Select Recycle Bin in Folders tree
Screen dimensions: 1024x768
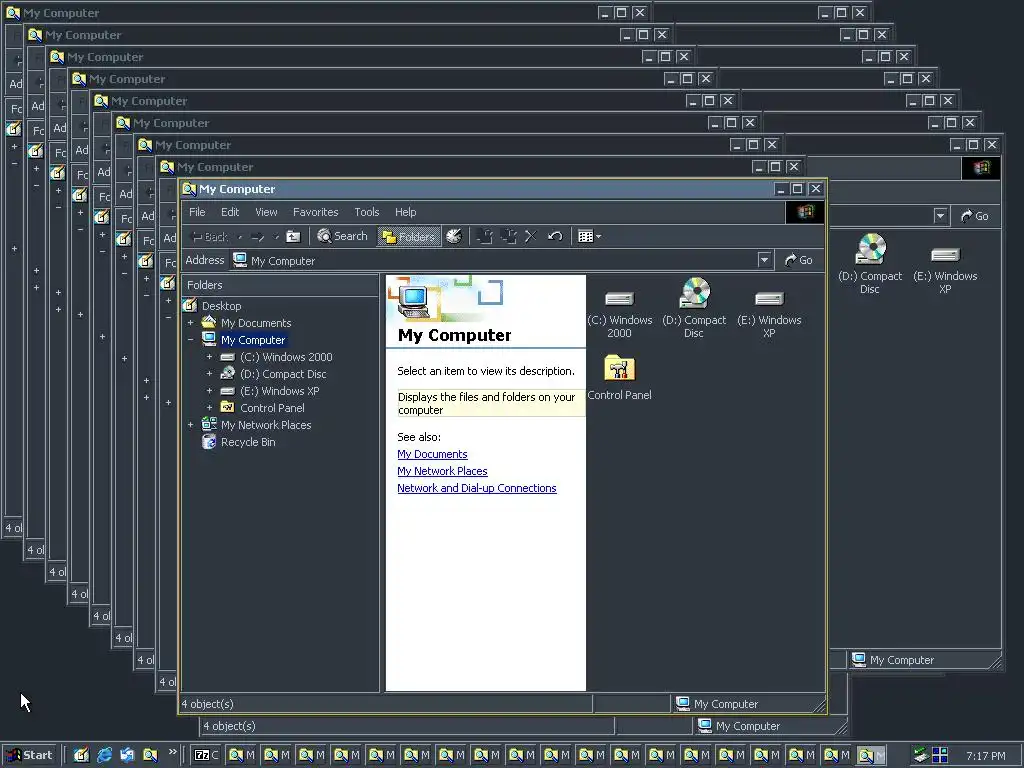[x=248, y=441]
